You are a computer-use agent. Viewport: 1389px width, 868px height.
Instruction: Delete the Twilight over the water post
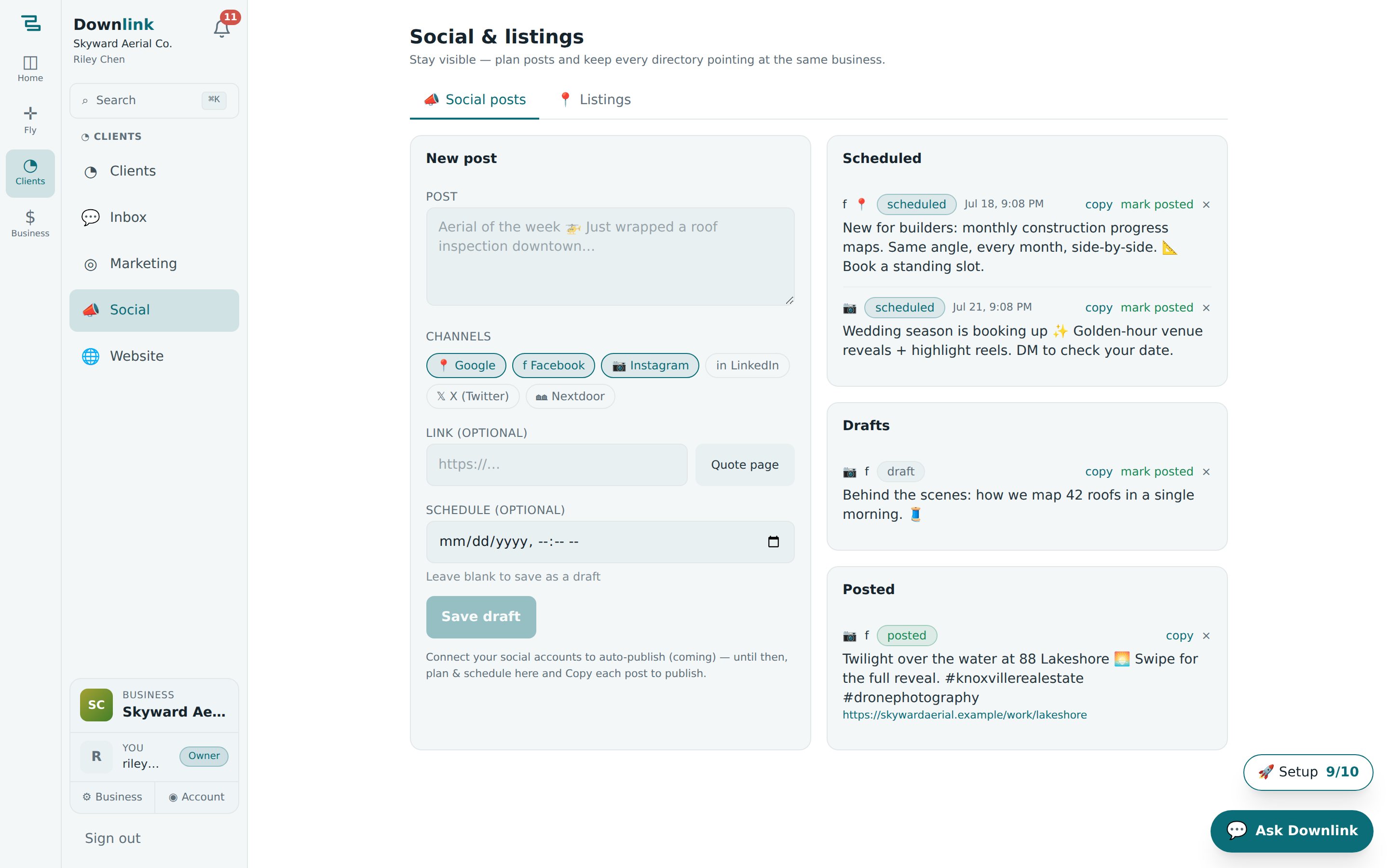[1206, 636]
